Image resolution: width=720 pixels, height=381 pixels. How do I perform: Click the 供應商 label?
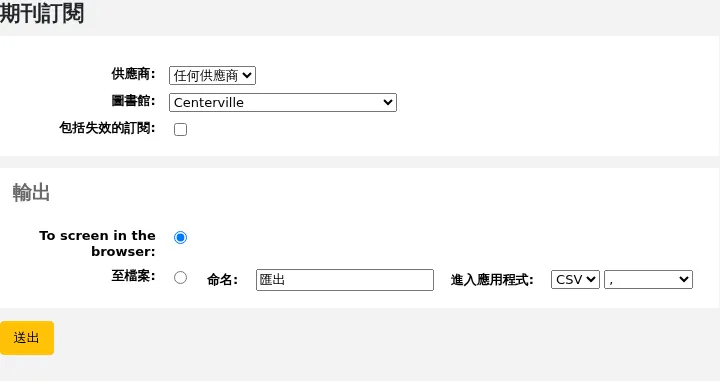tap(133, 74)
